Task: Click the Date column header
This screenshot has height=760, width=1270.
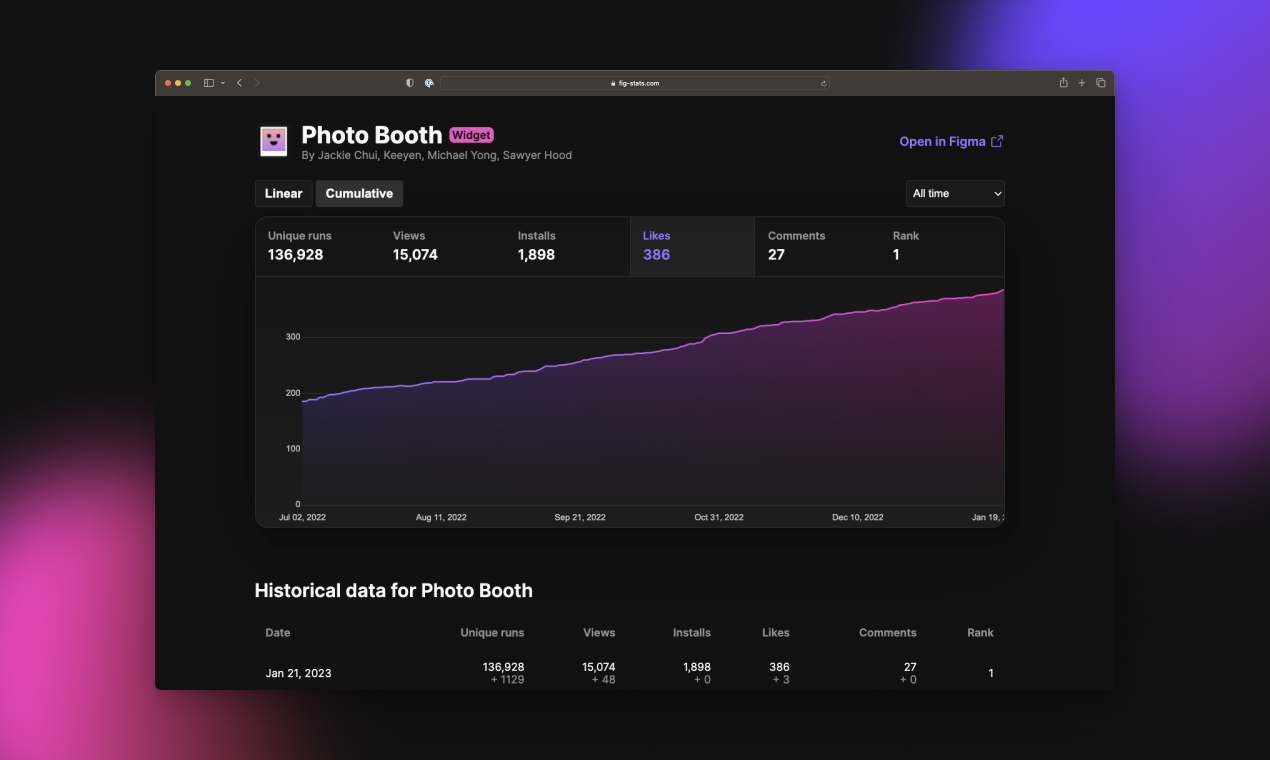Action: pos(278,633)
